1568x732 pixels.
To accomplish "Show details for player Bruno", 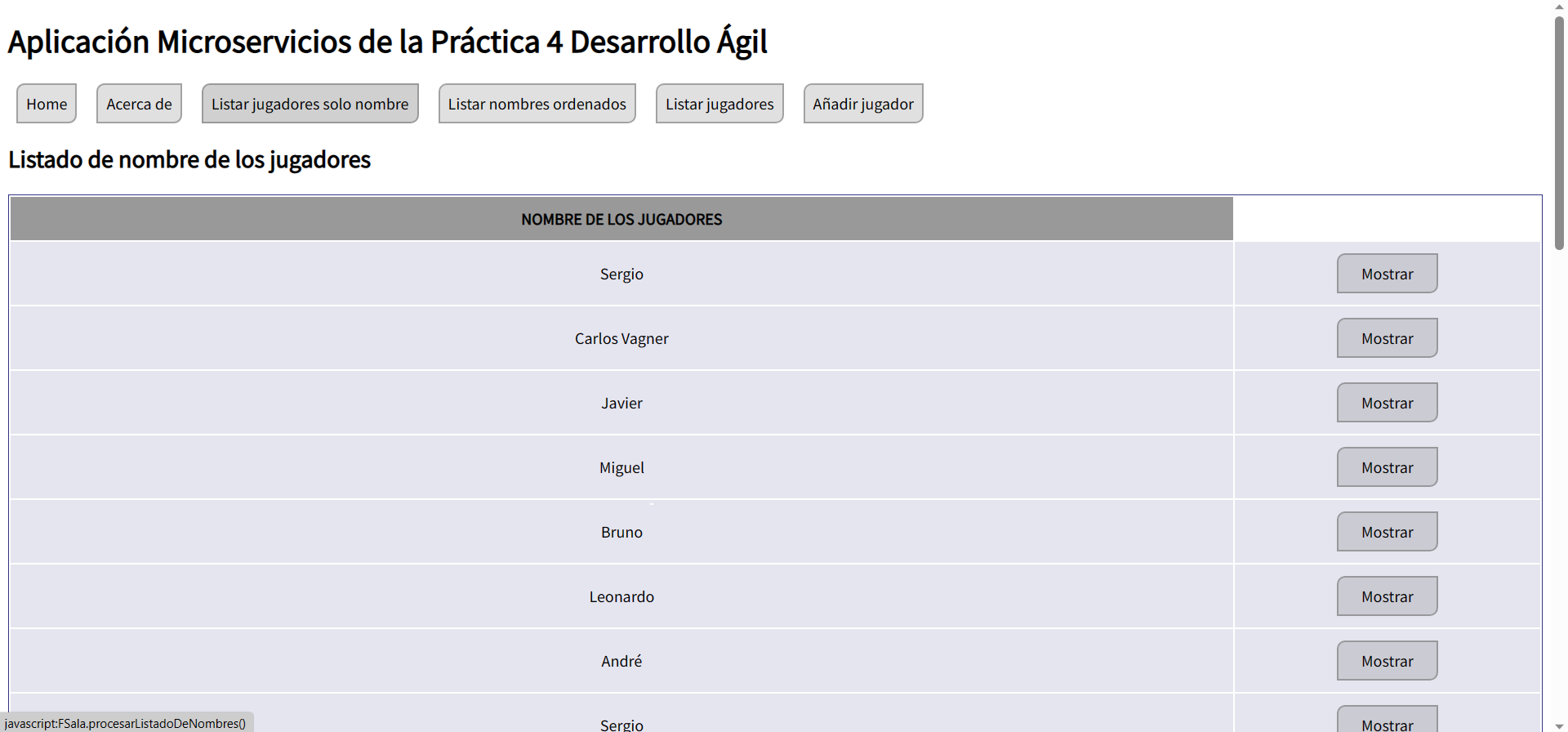I will [x=1386, y=531].
